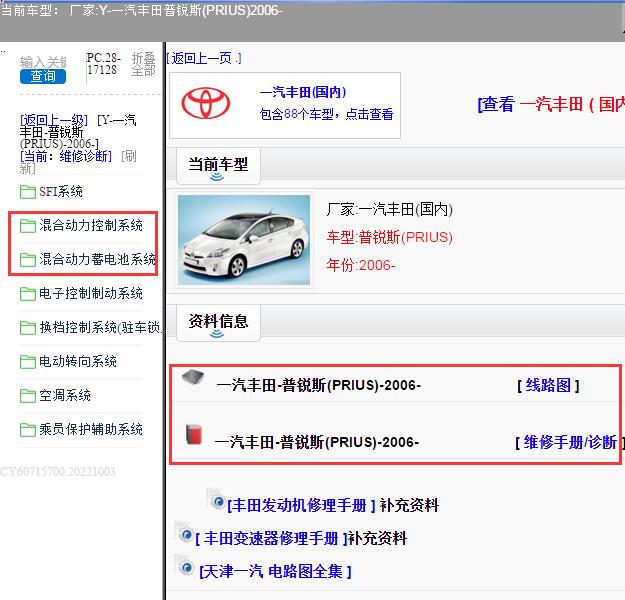Click 年份:2006- text
The height and width of the screenshot is (600, 625).
(361, 265)
